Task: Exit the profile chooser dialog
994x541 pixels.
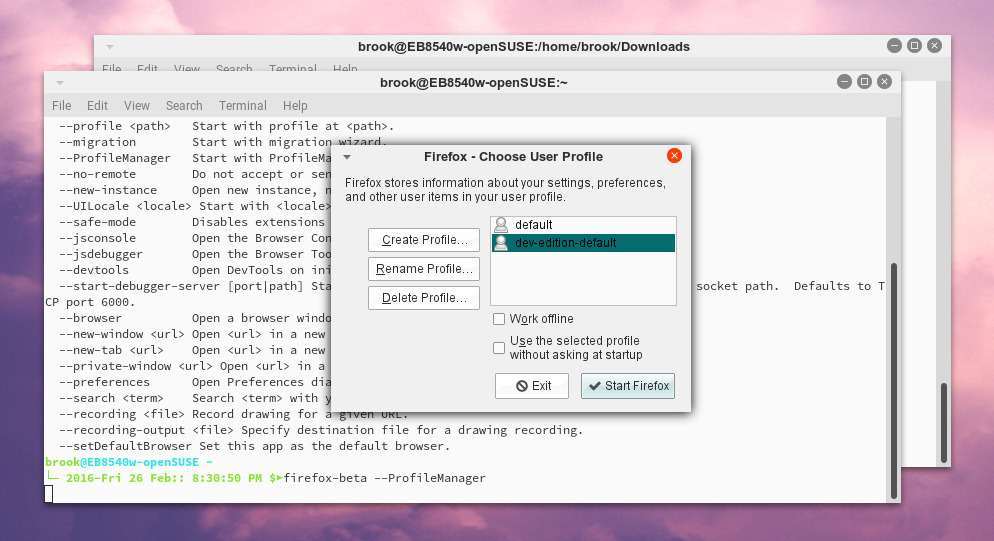Action: tap(532, 386)
